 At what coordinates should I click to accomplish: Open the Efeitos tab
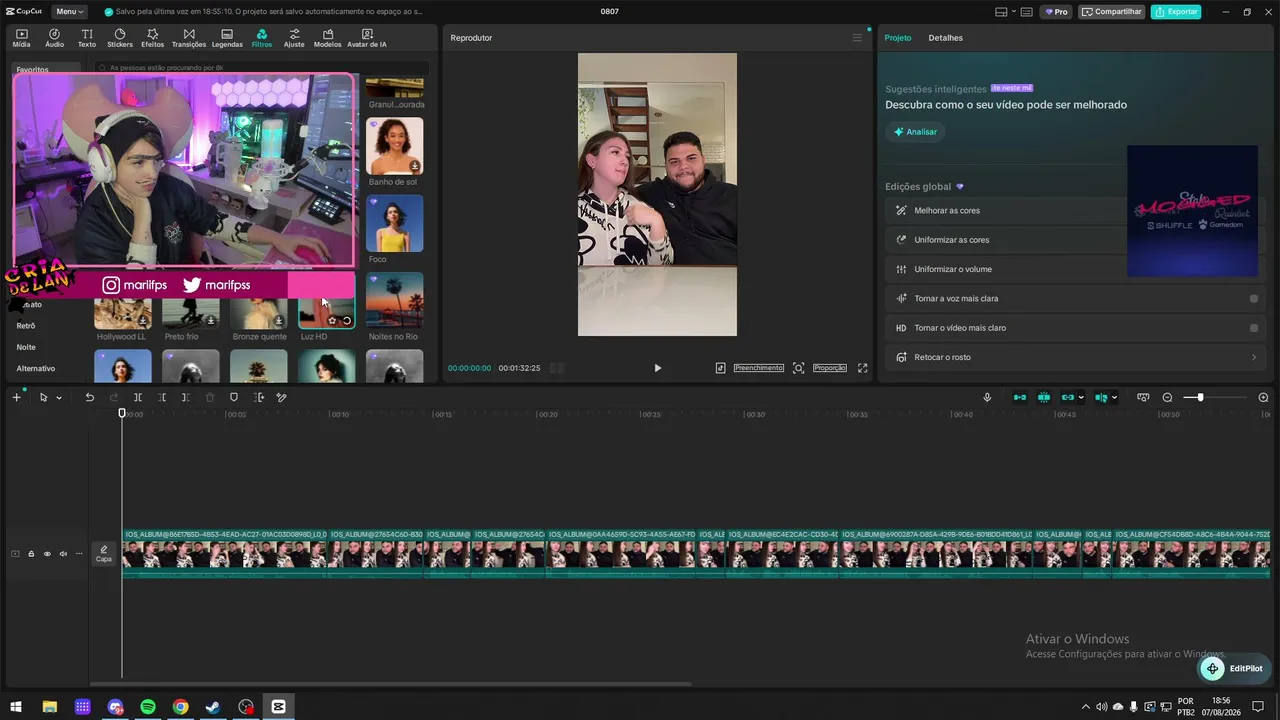[x=152, y=38]
